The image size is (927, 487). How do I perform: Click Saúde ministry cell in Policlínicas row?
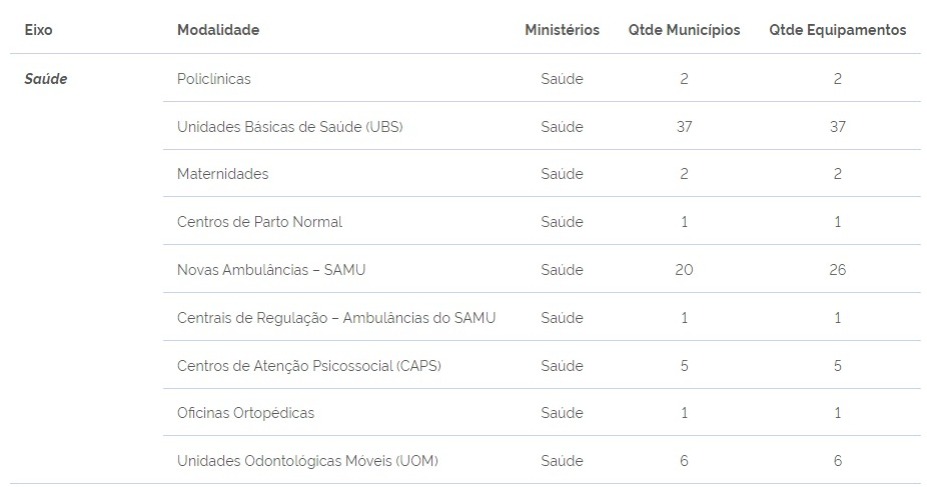(x=562, y=79)
